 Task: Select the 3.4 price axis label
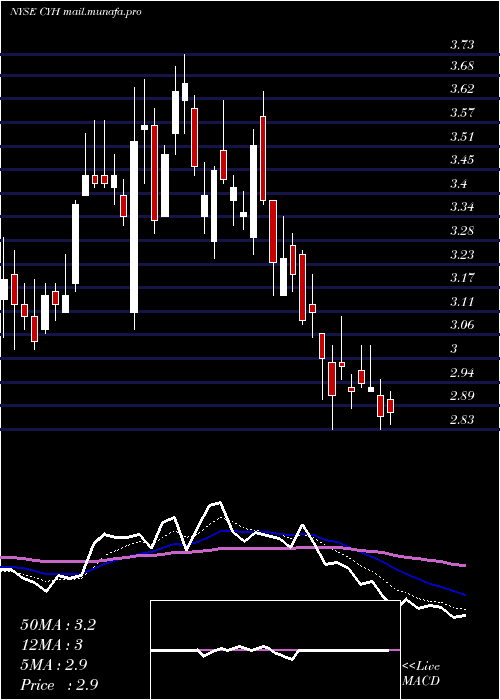coord(458,183)
